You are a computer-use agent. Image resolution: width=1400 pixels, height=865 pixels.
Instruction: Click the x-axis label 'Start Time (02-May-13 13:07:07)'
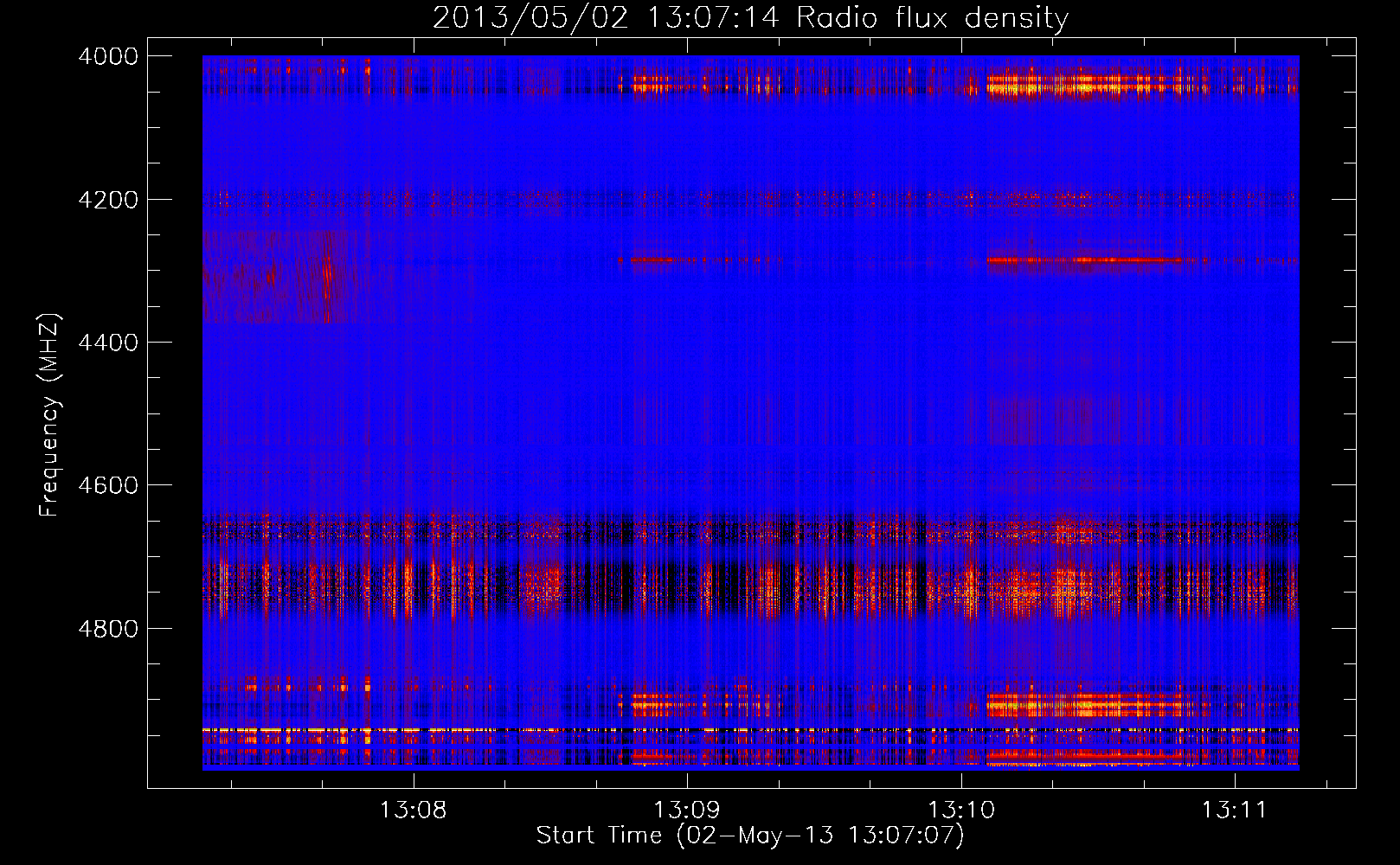750,836
